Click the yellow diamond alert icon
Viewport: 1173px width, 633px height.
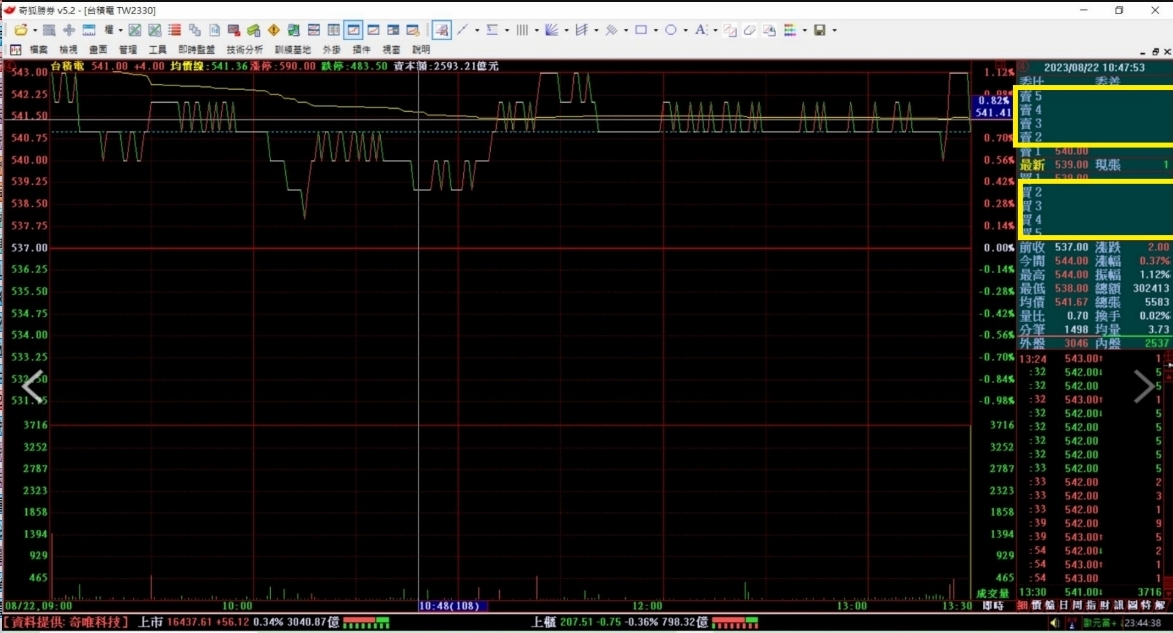[273, 30]
